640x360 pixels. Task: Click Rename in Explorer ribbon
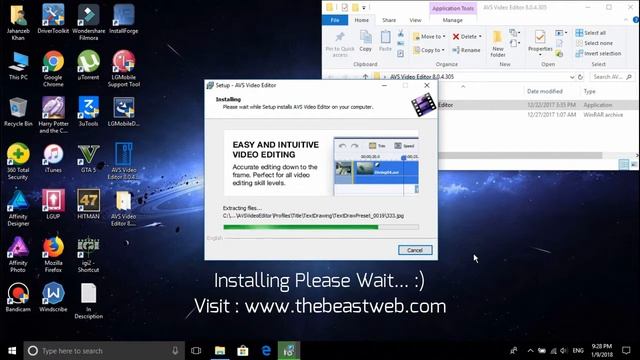466,50
